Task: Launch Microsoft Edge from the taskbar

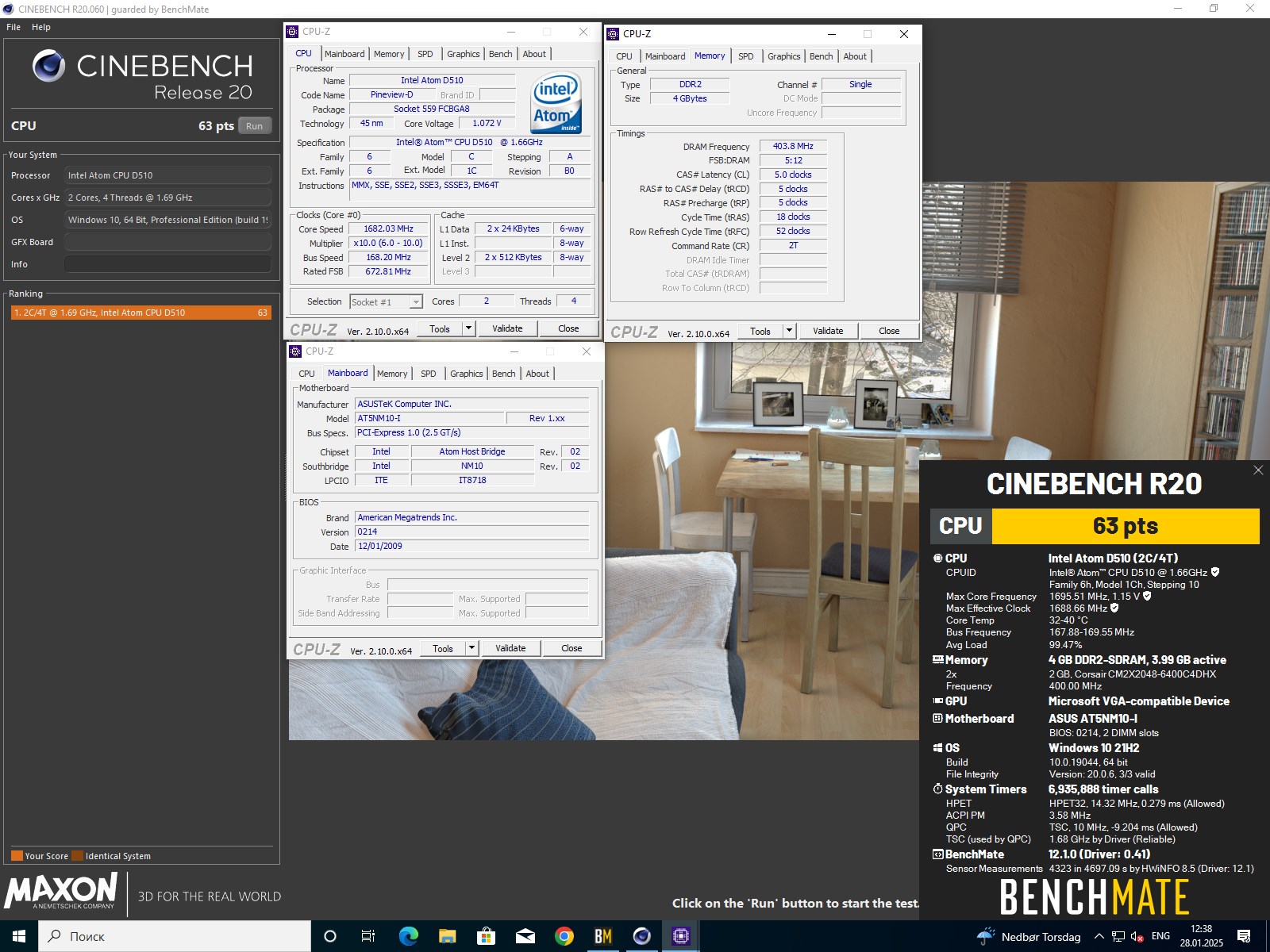Action: 408,936
